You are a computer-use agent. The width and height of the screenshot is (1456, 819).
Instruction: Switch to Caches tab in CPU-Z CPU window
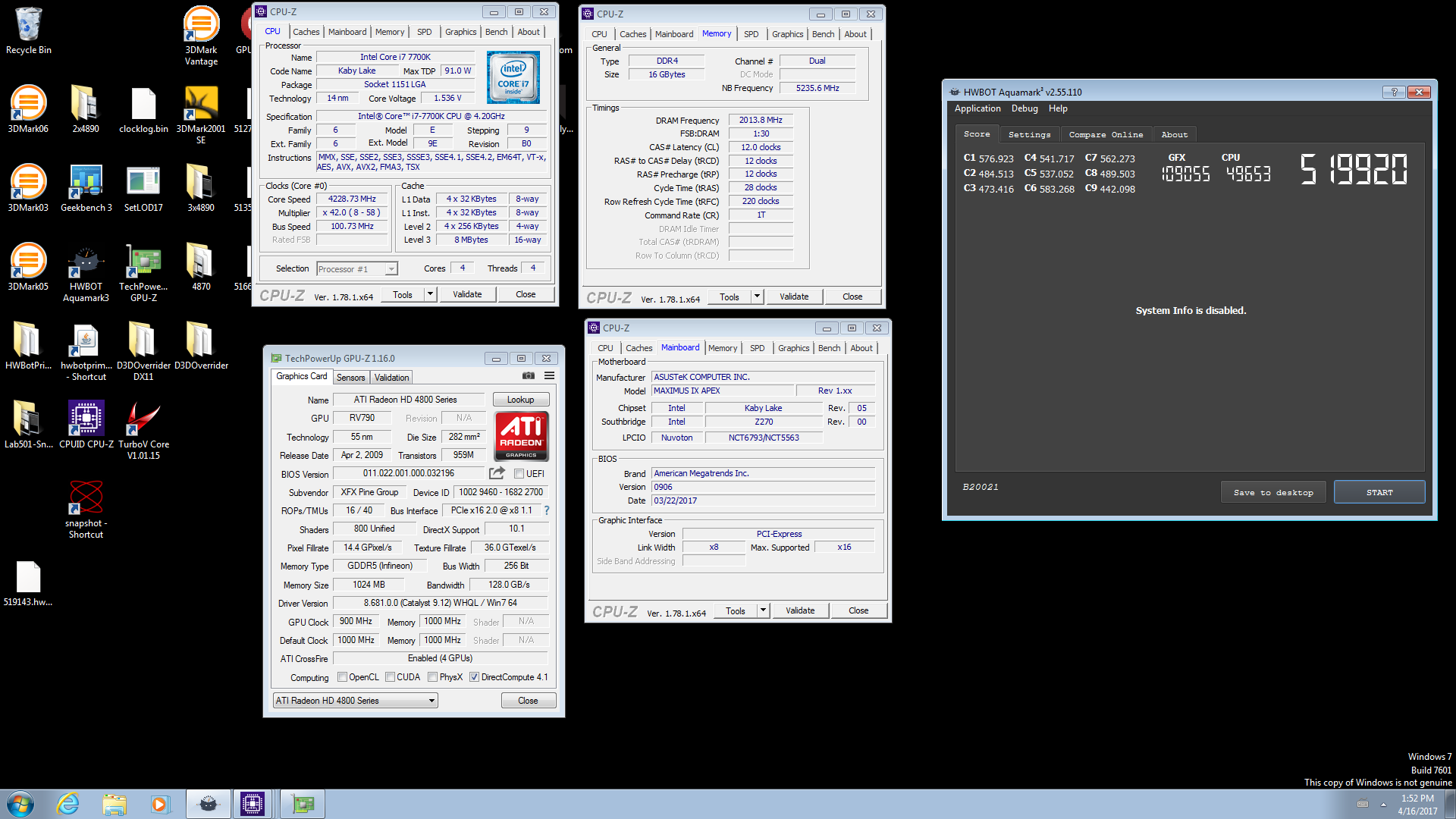(306, 32)
